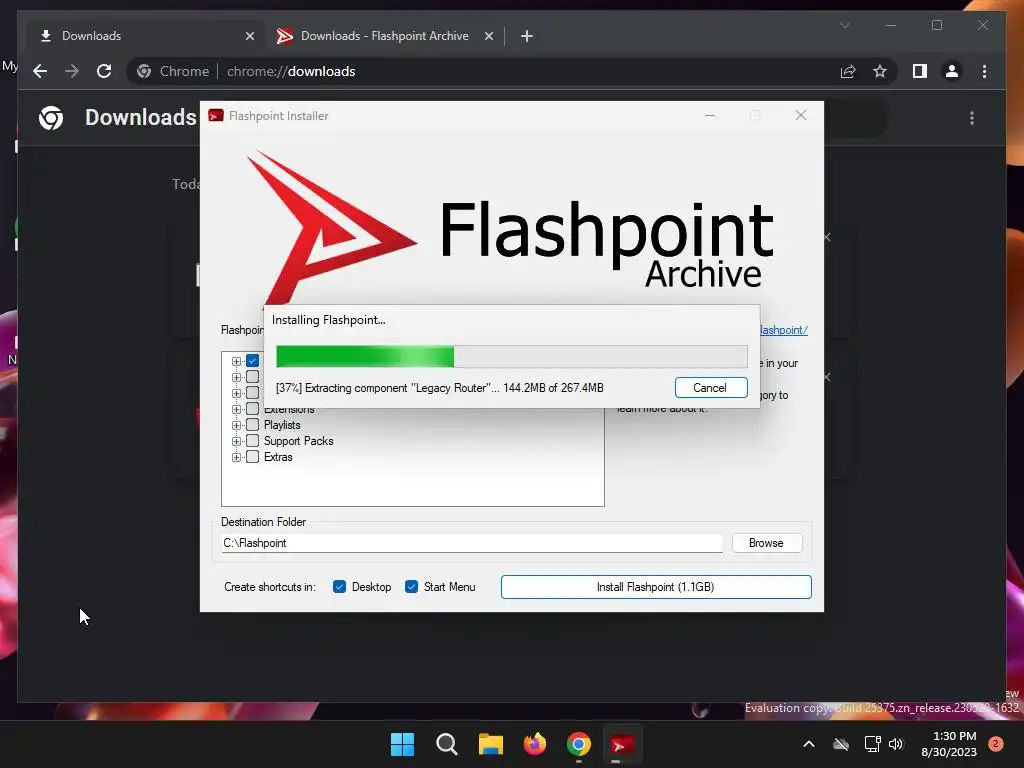Open the Windows Start menu
The height and width of the screenshot is (768, 1024).
pos(402,744)
